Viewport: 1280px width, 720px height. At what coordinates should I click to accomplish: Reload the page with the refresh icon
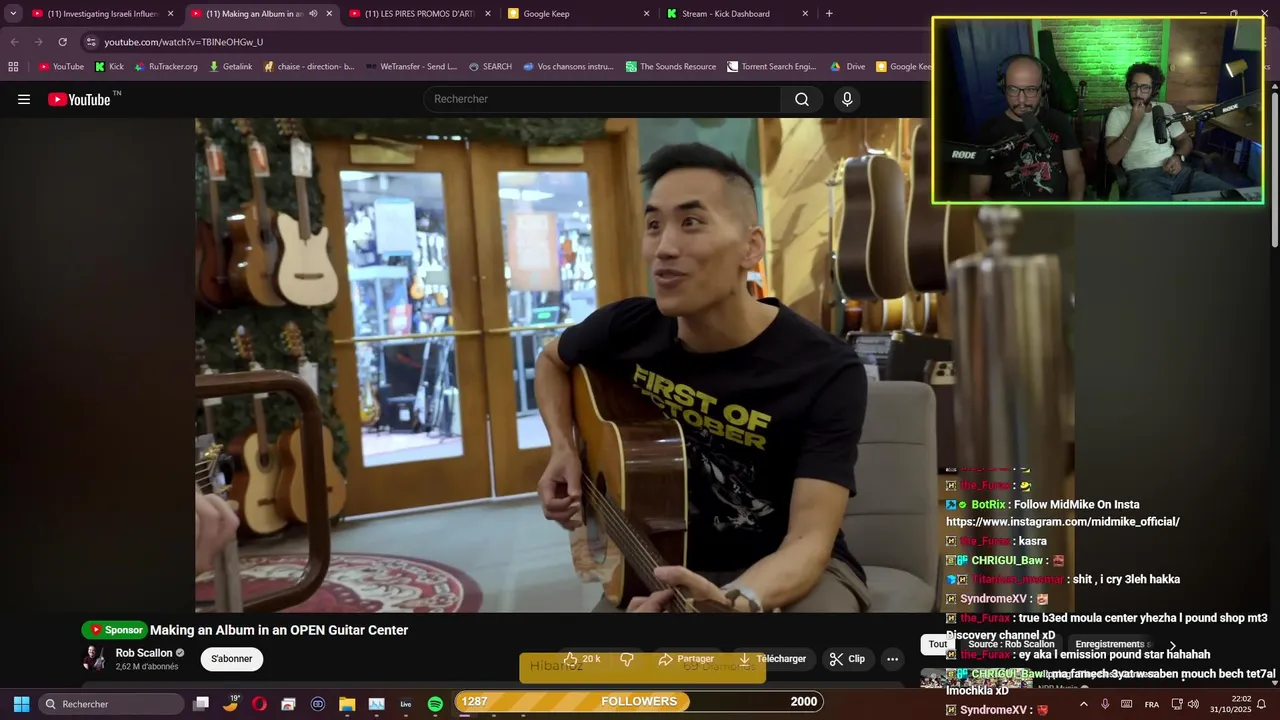(62, 42)
